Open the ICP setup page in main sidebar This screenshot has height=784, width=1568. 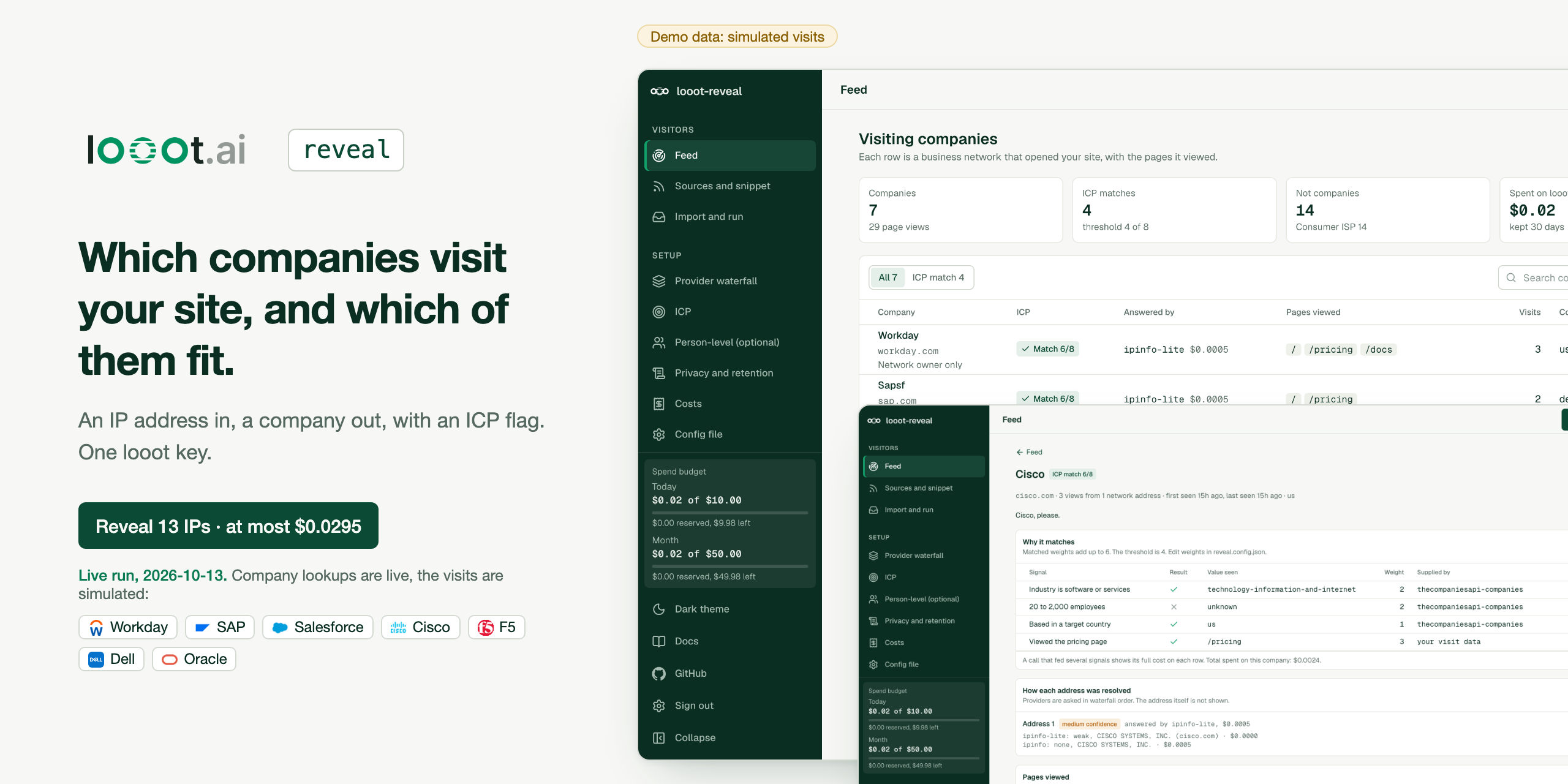pos(730,312)
